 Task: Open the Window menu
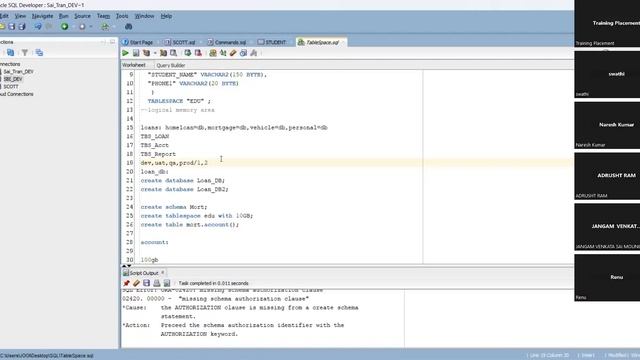(x=144, y=16)
